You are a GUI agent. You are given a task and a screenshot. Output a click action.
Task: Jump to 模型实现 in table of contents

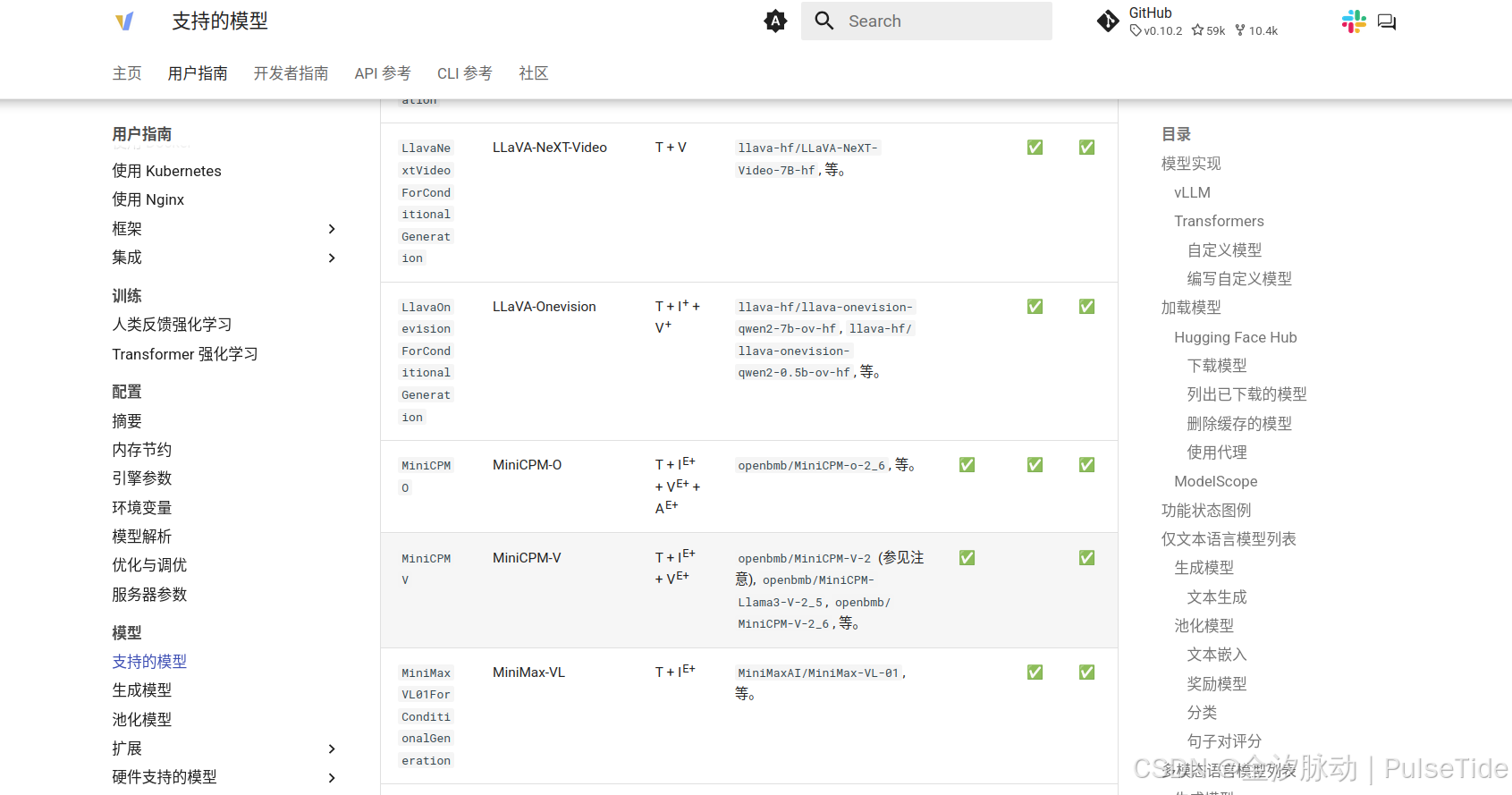coord(1191,164)
